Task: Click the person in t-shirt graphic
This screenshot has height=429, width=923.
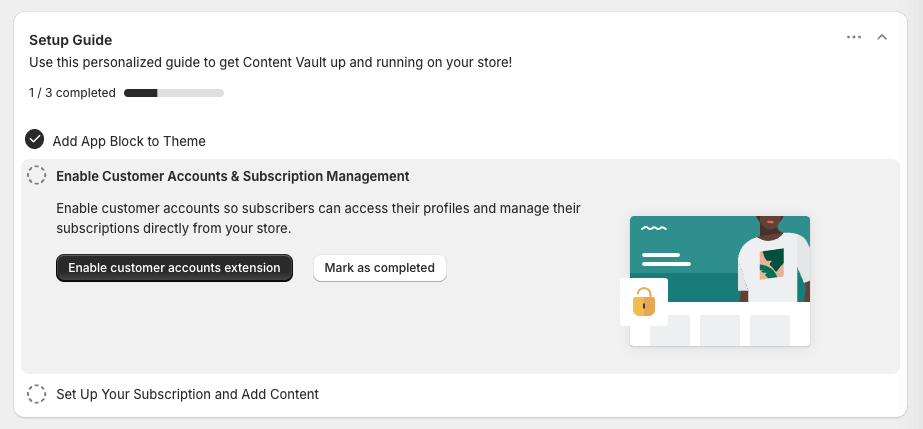Action: point(775,259)
